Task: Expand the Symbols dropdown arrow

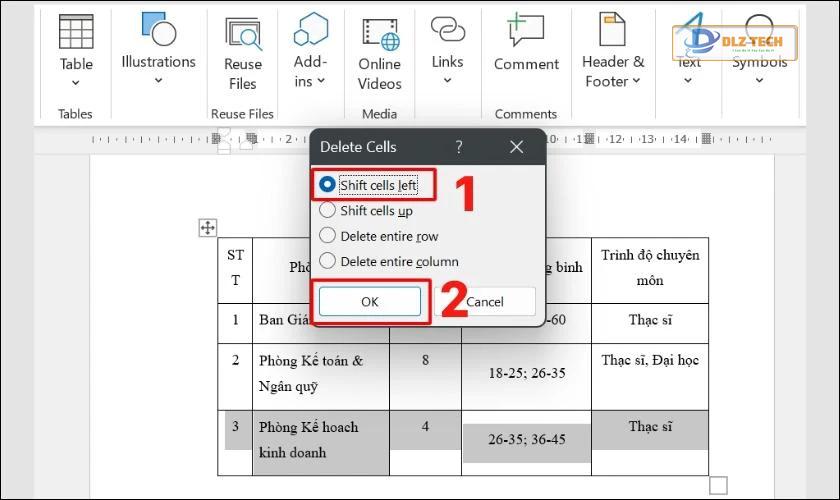Action: [x=759, y=80]
